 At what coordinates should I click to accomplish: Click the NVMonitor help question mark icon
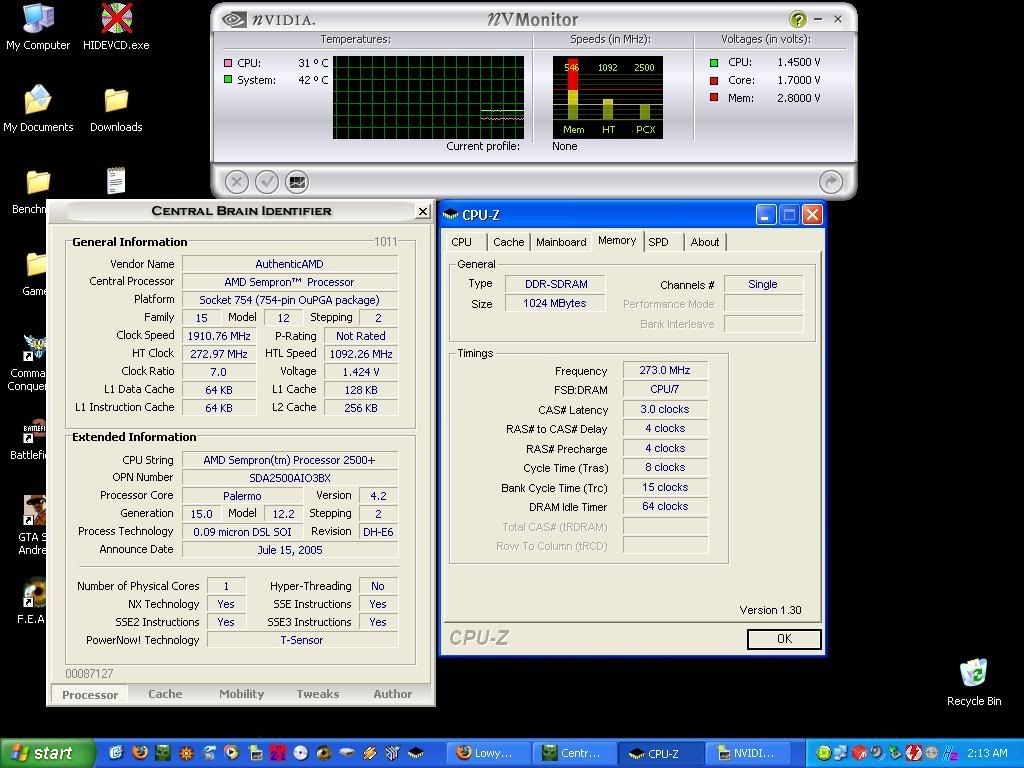click(797, 19)
